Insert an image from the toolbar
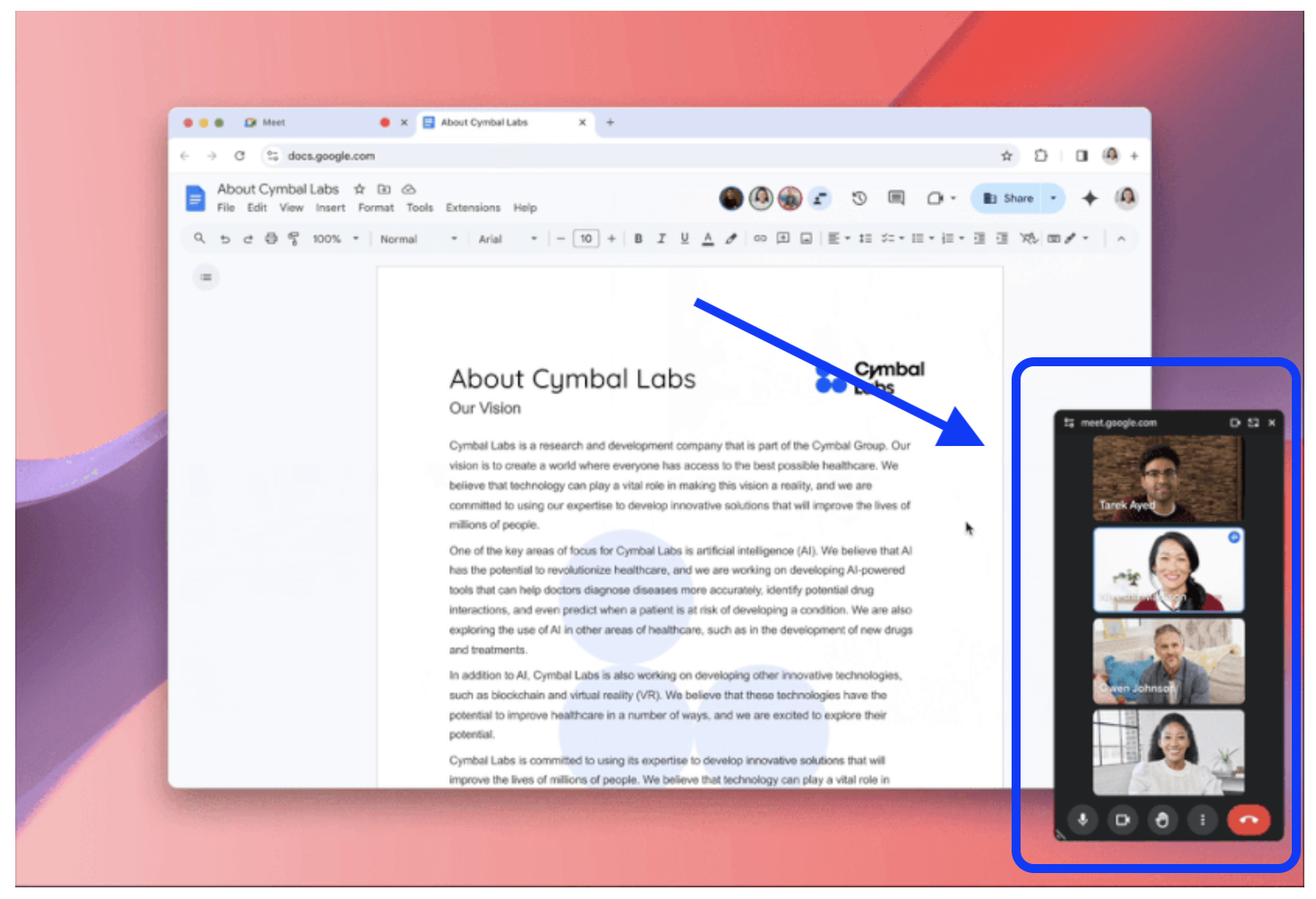The height and width of the screenshot is (899, 1316). tap(806, 238)
